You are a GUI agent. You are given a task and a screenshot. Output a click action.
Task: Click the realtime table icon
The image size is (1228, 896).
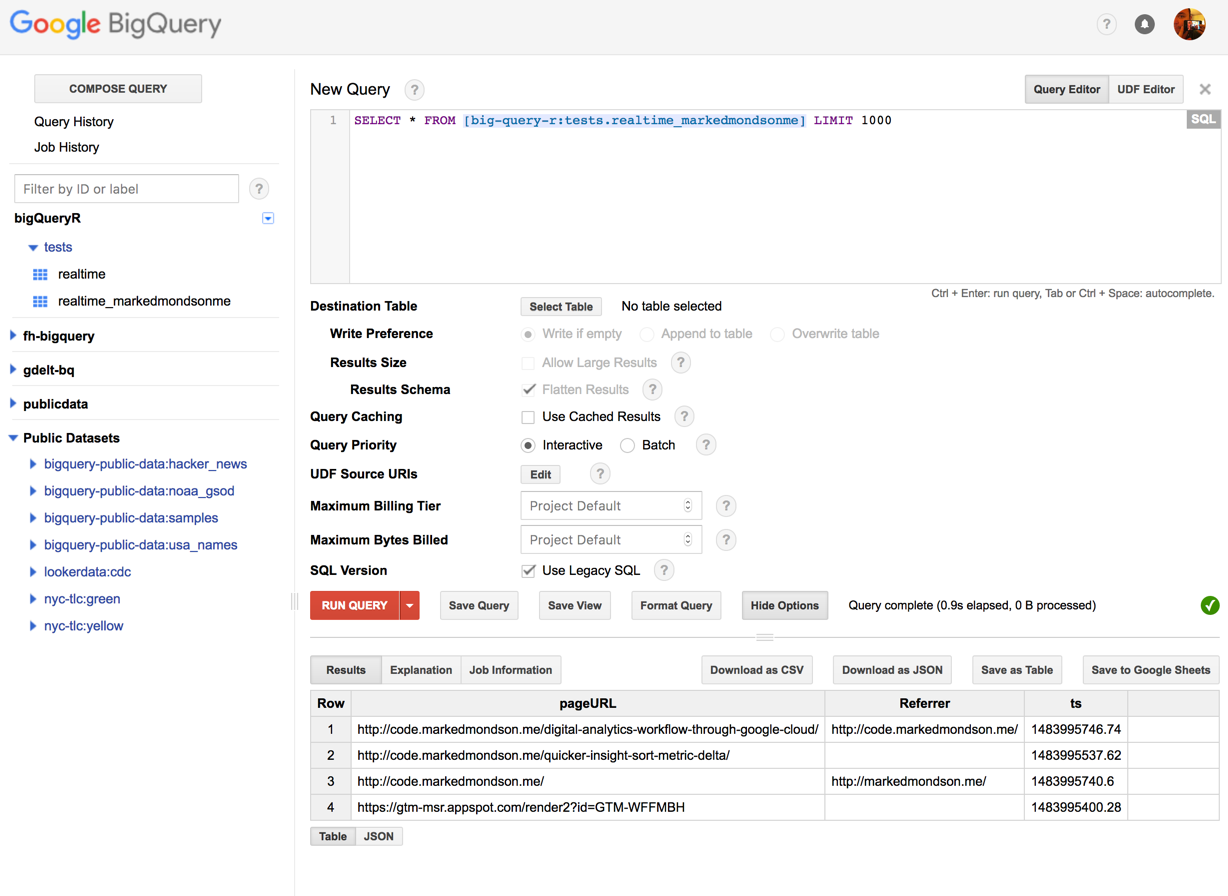(40, 274)
